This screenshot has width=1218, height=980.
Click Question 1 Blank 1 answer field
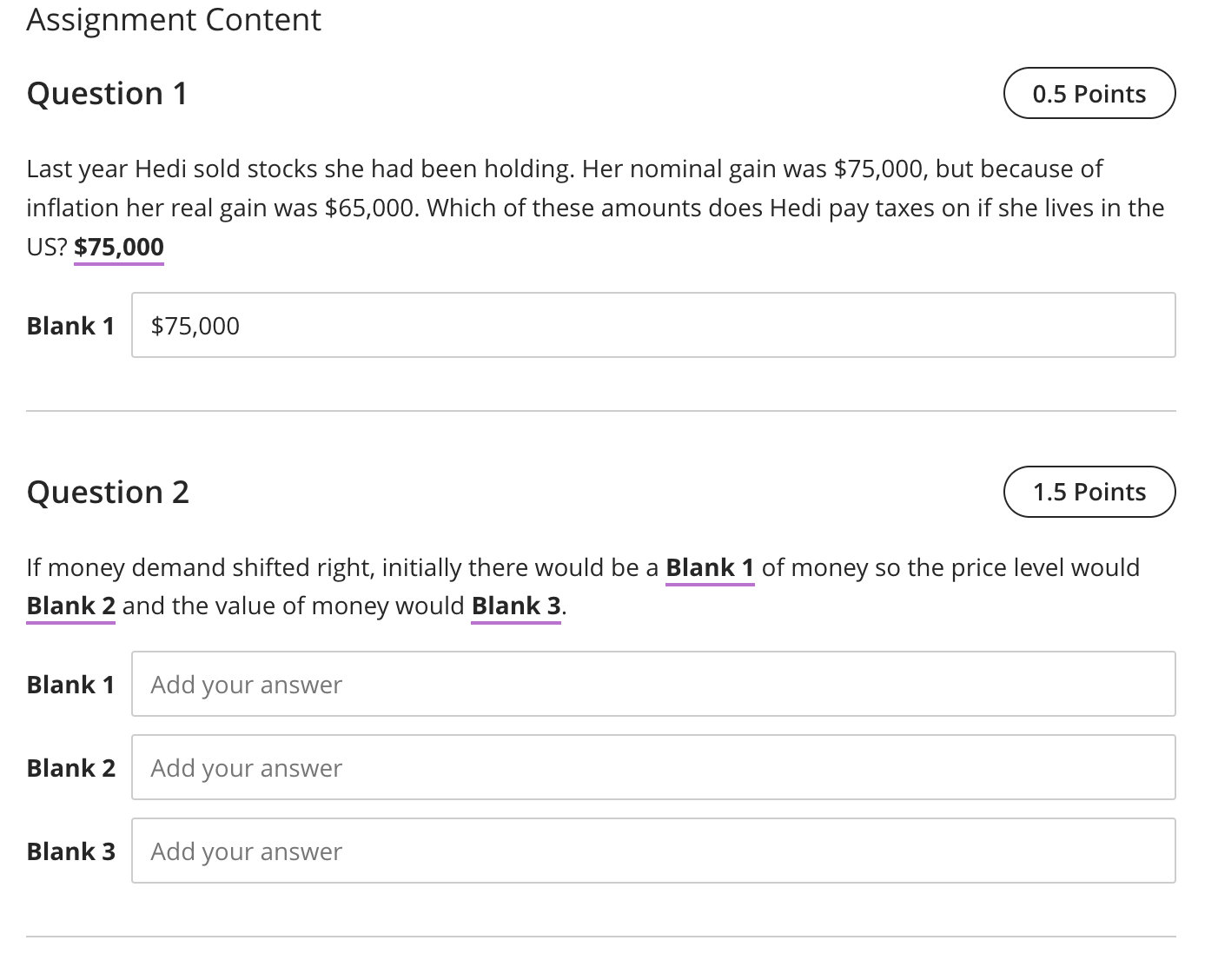point(653,325)
